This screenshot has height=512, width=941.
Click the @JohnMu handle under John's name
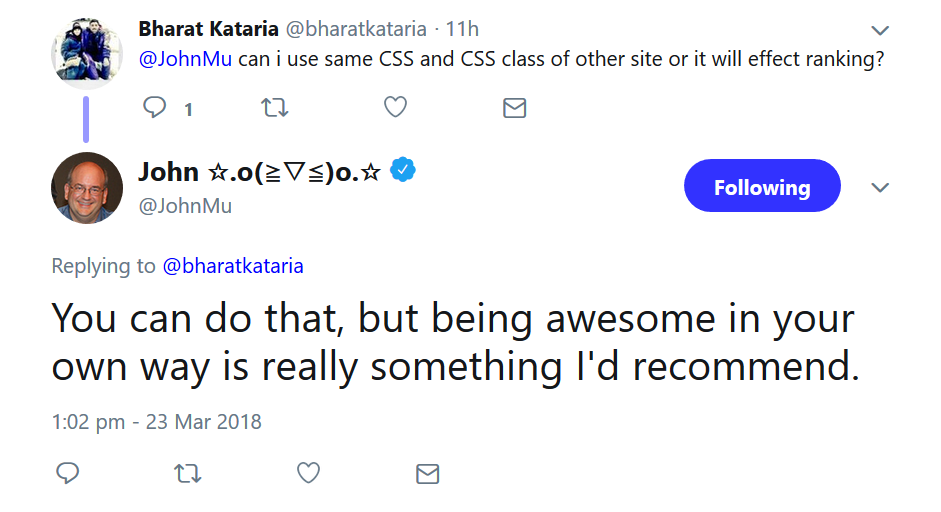[x=184, y=206]
